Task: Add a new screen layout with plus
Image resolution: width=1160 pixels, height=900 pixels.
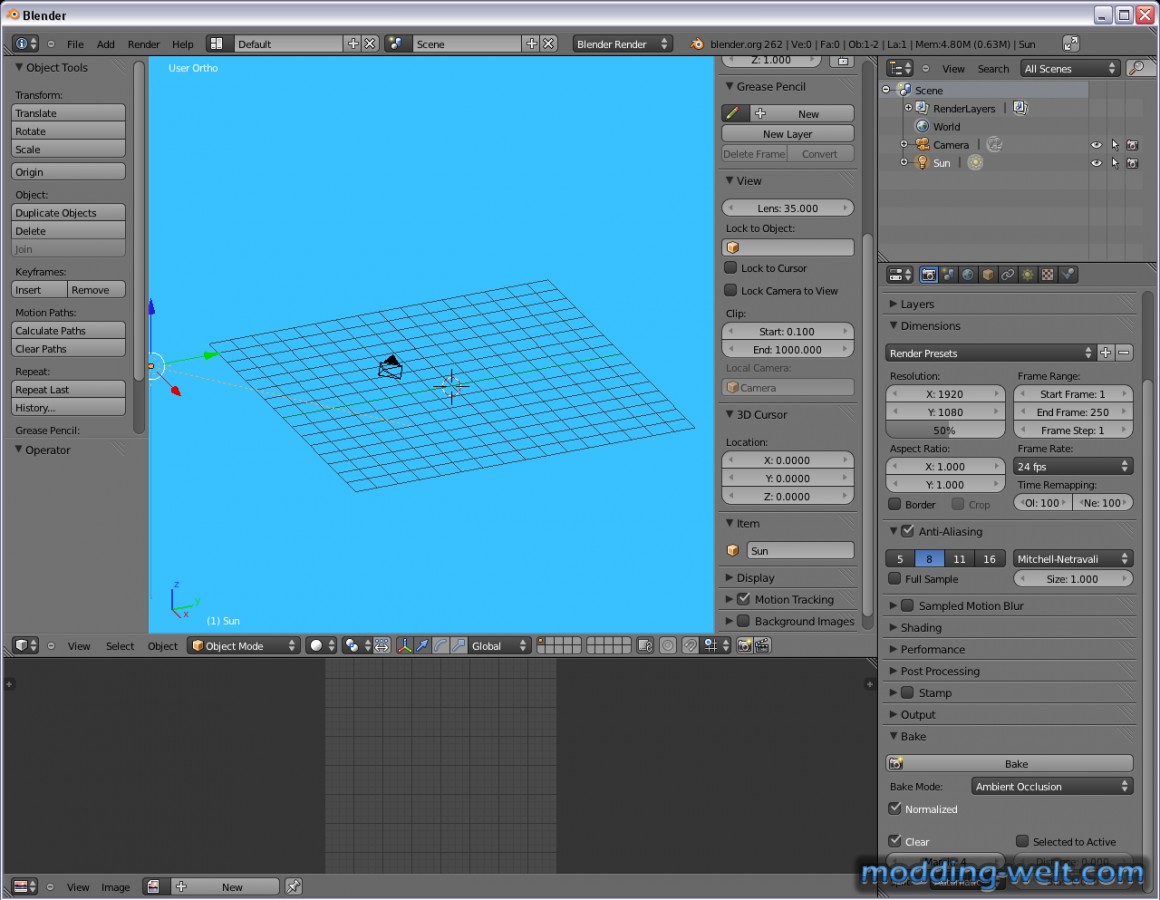Action: pyautogui.click(x=353, y=44)
